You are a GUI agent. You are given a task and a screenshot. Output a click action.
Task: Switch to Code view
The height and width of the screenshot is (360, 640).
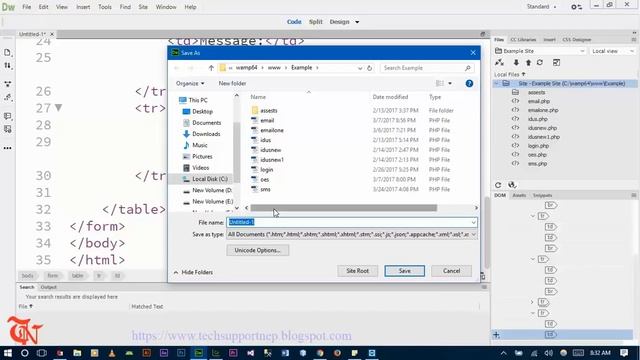(294, 22)
